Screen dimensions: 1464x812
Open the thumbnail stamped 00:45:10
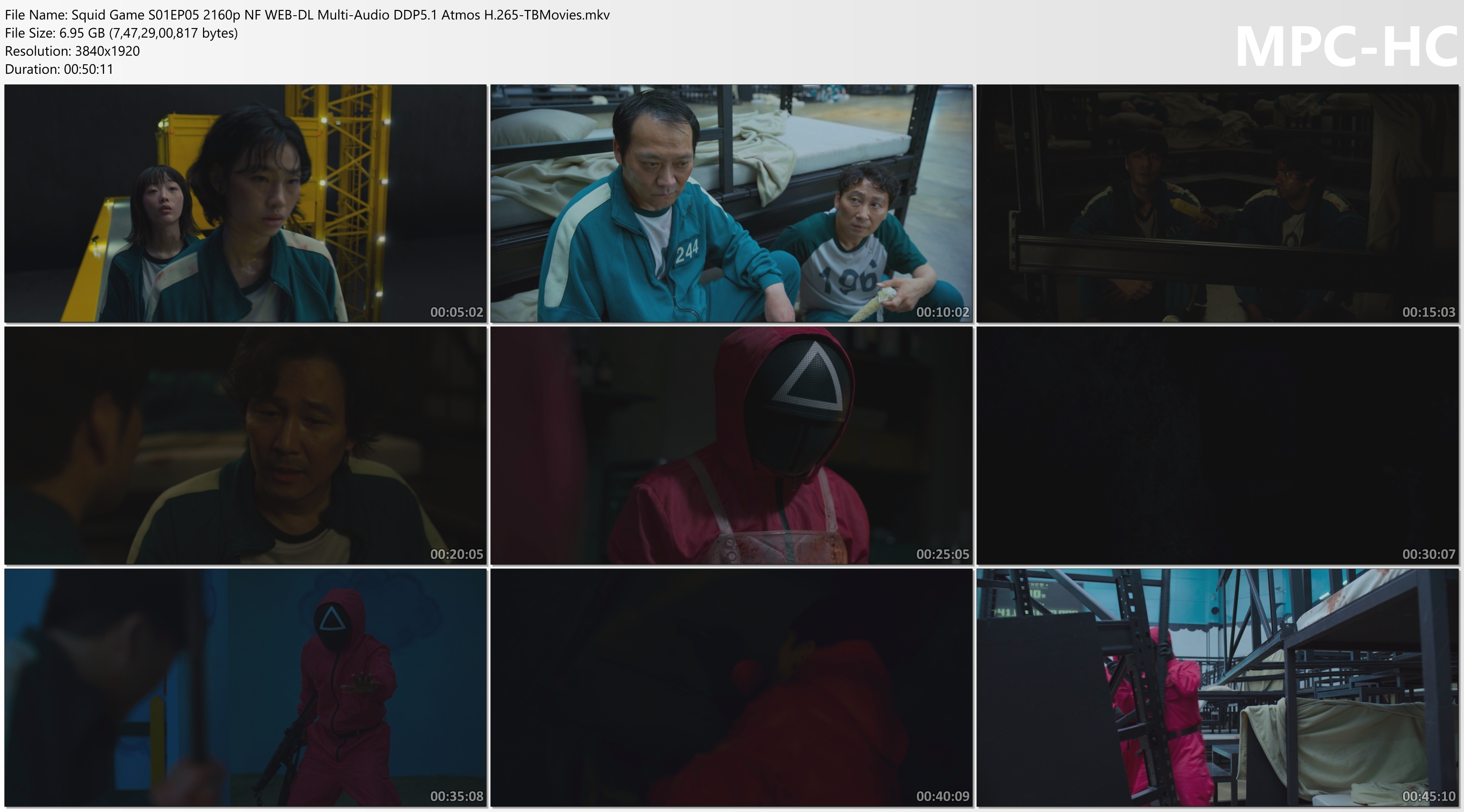tap(1217, 688)
